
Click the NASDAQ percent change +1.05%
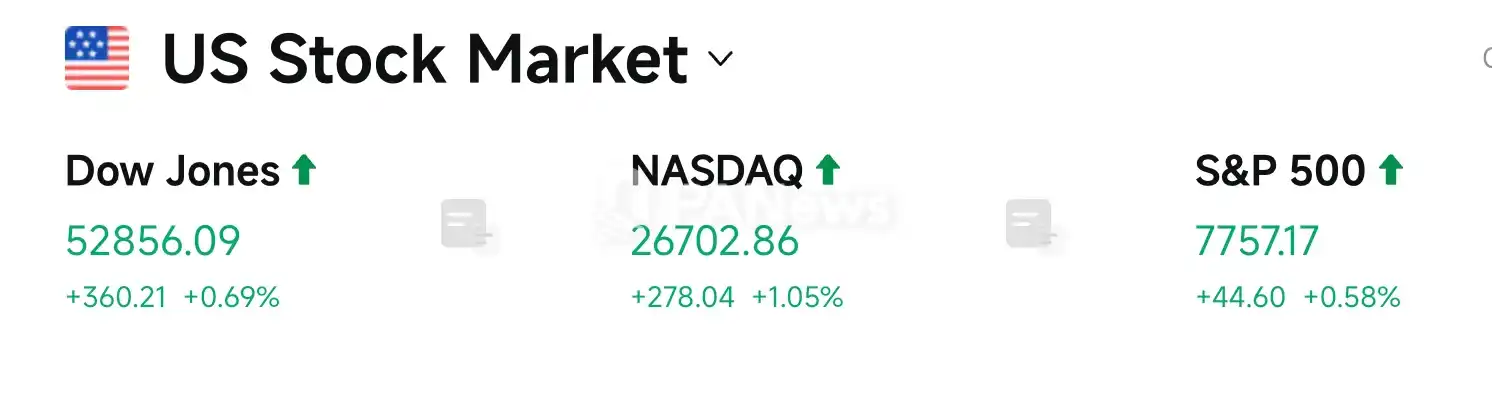(797, 297)
